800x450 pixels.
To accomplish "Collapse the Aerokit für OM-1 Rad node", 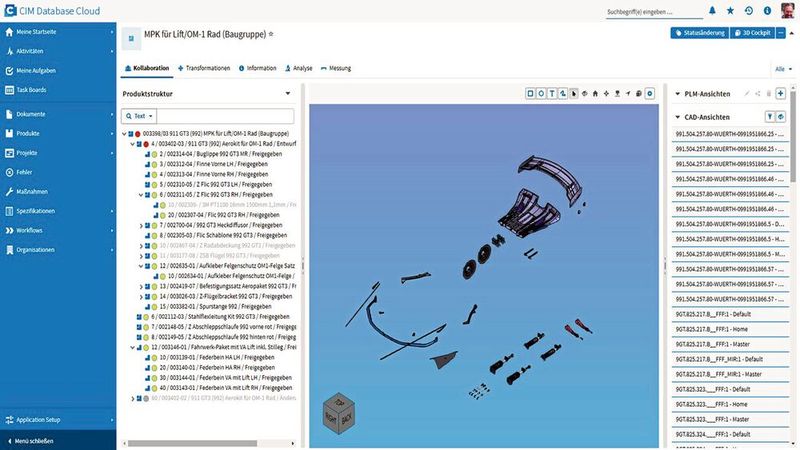I will click(132, 144).
